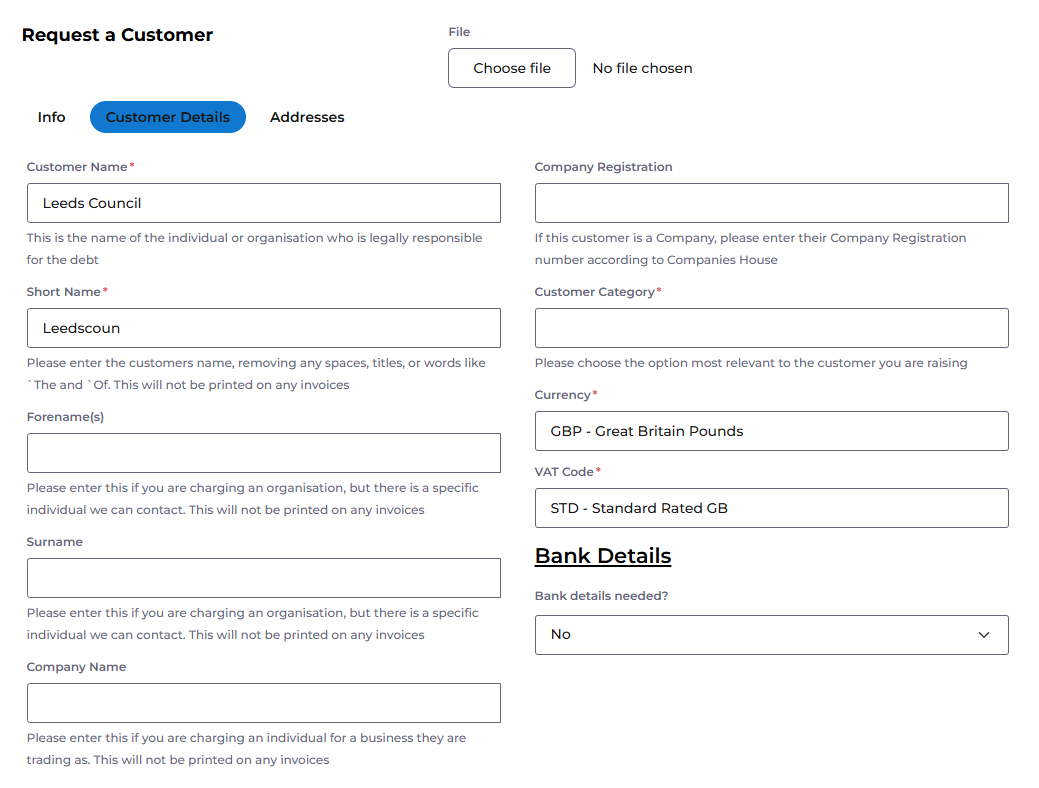Click the 'File' label above Choose file

459,32
